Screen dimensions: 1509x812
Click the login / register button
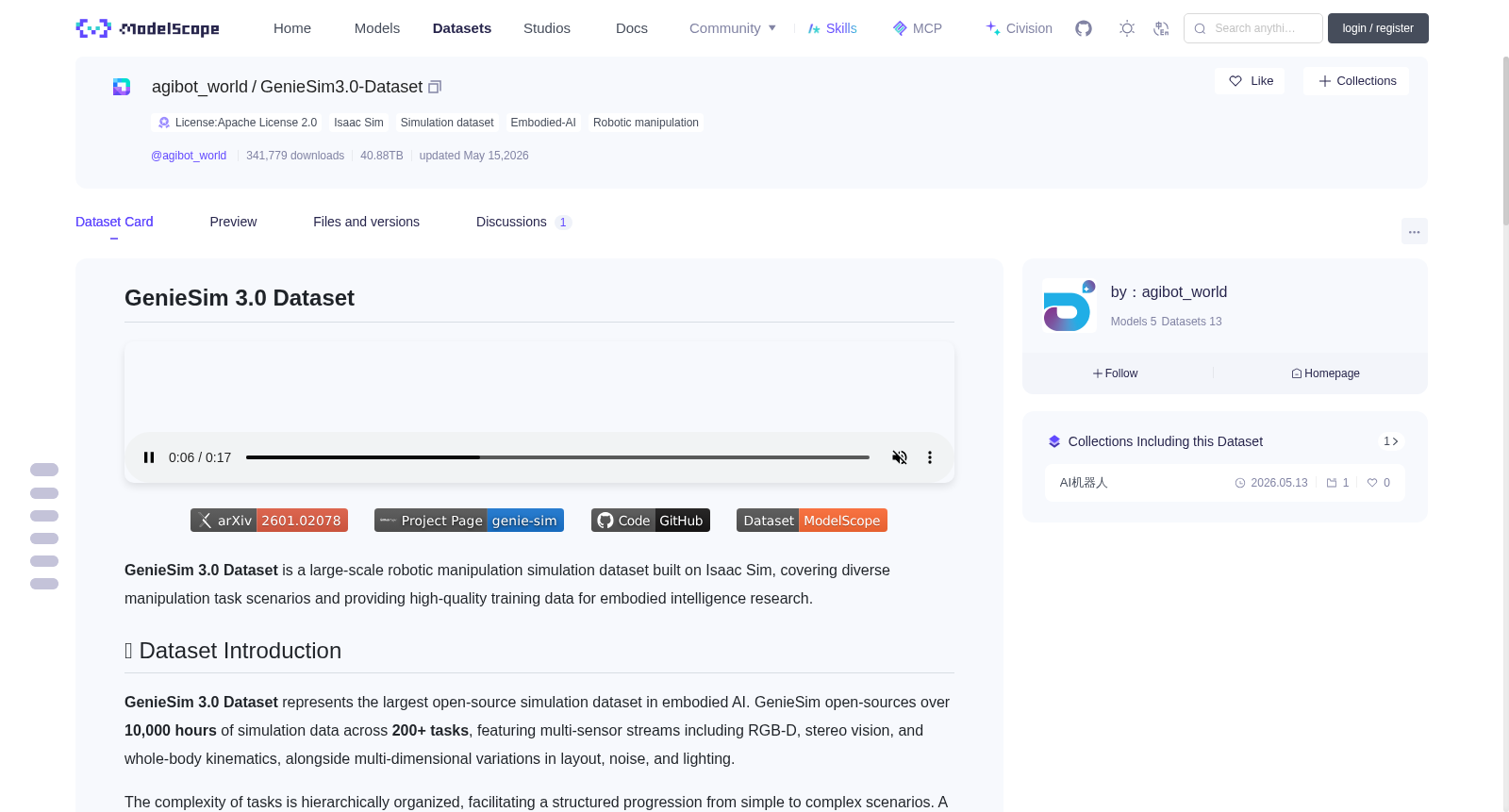[1378, 28]
